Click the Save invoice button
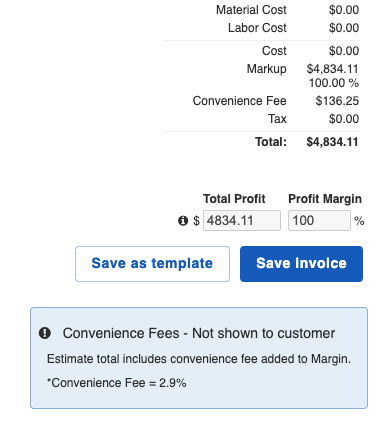This screenshot has width=376, height=422. click(301, 264)
